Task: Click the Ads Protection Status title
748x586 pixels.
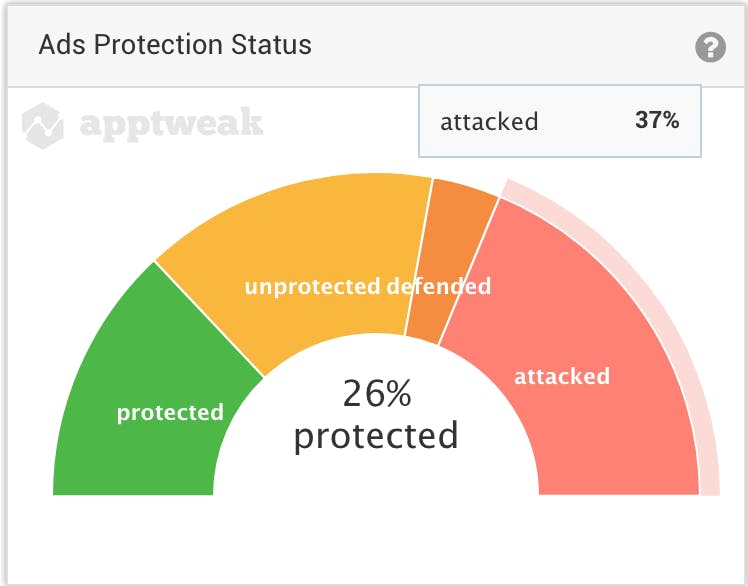Action: point(175,45)
